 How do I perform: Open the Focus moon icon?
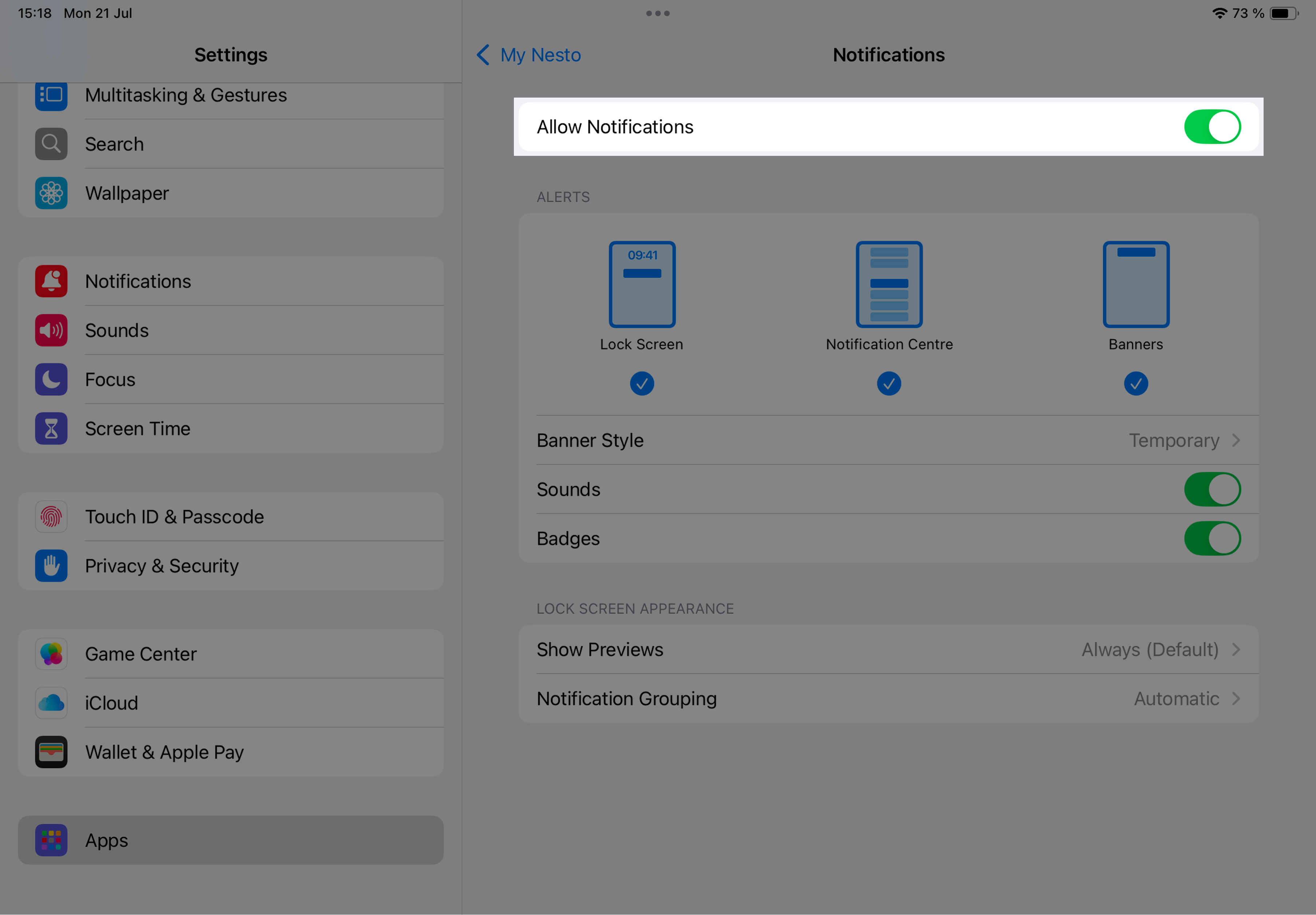pos(51,379)
